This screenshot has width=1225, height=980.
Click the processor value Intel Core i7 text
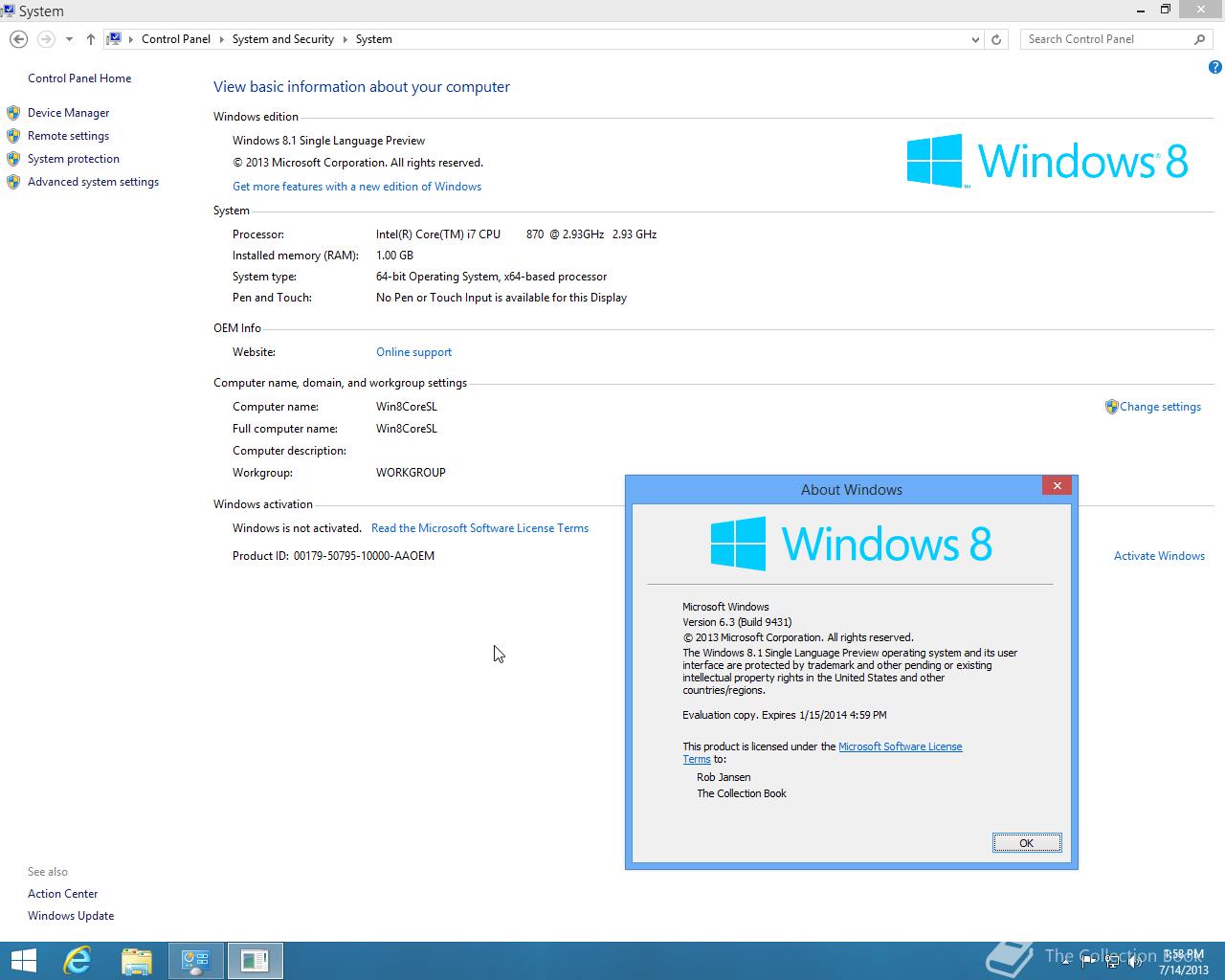[x=516, y=234]
